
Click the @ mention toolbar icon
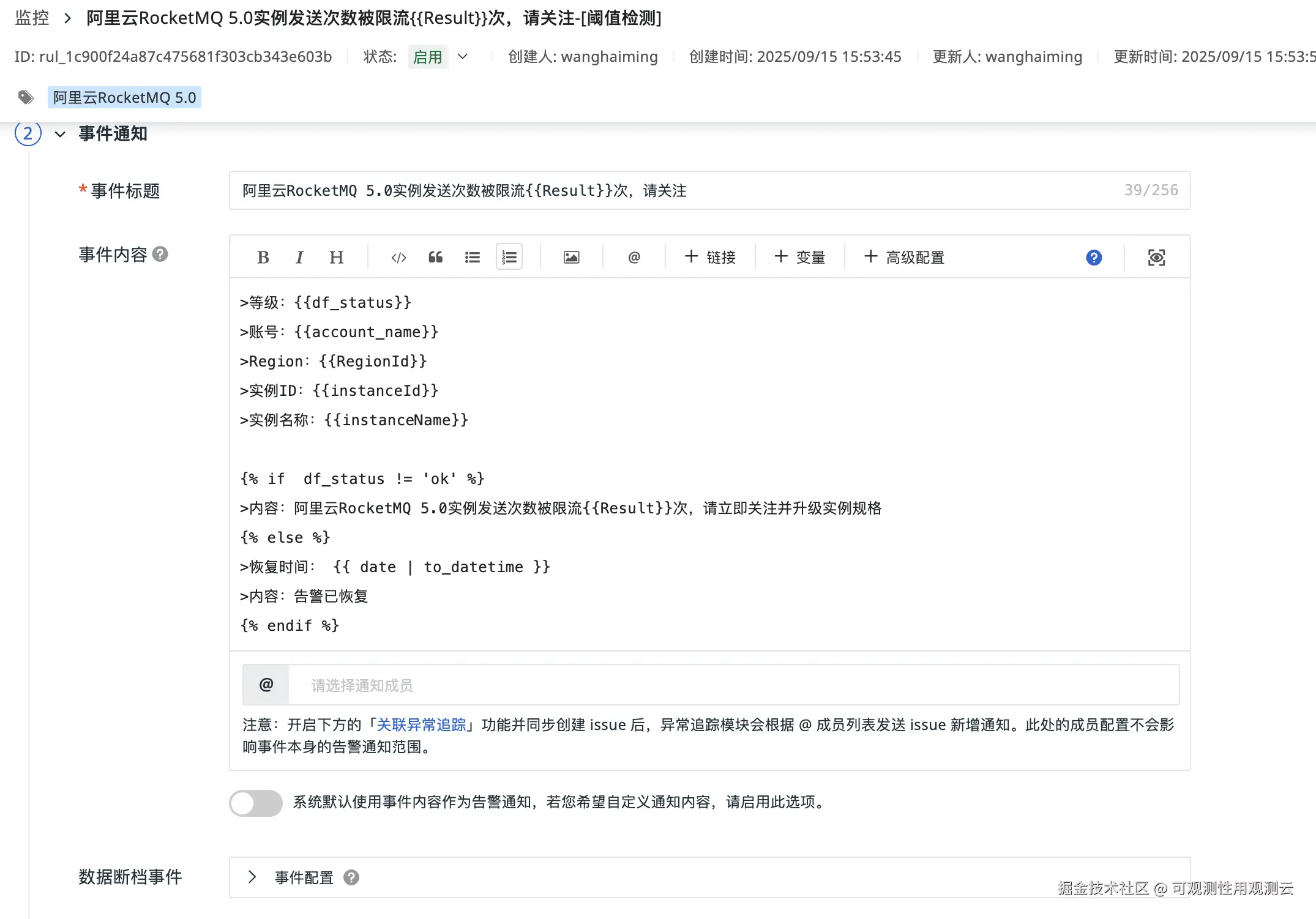[634, 258]
